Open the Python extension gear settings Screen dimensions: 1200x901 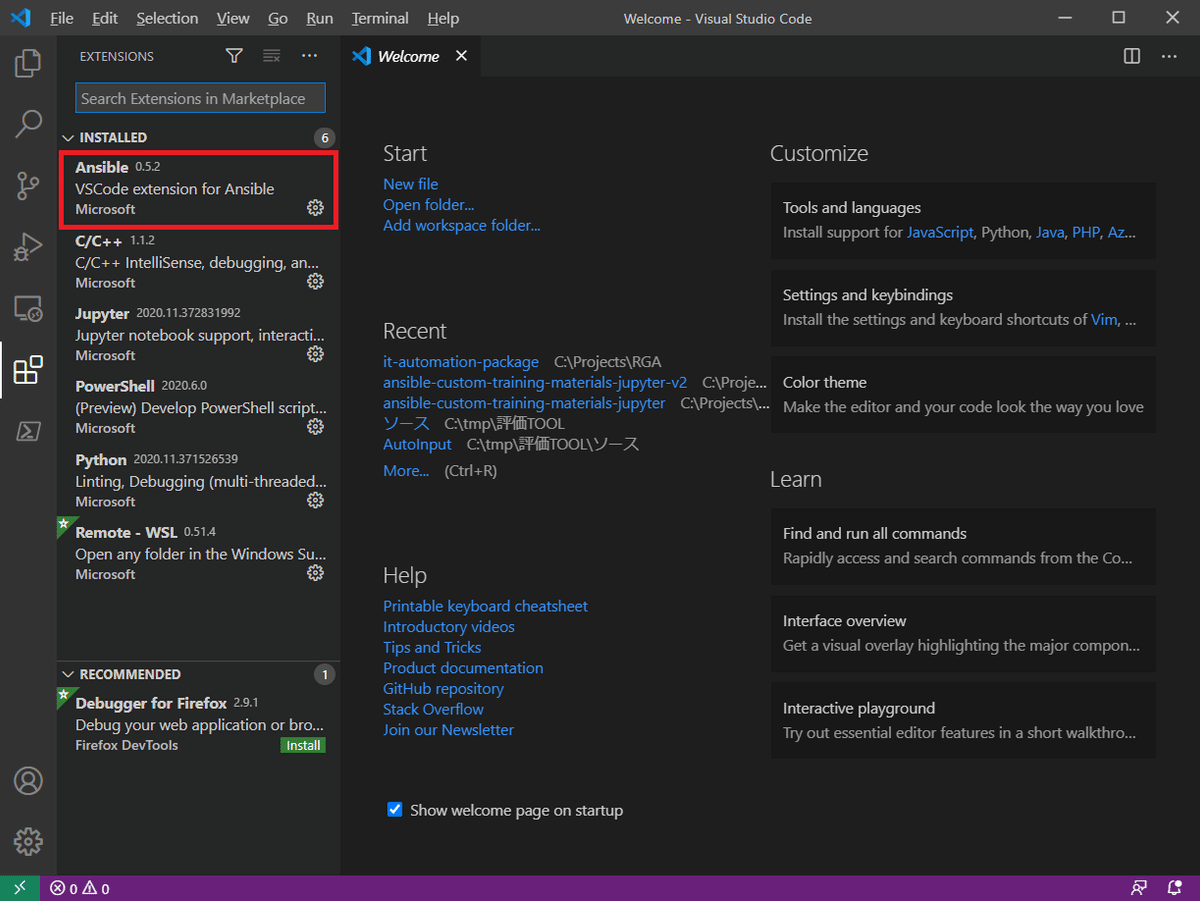point(315,500)
